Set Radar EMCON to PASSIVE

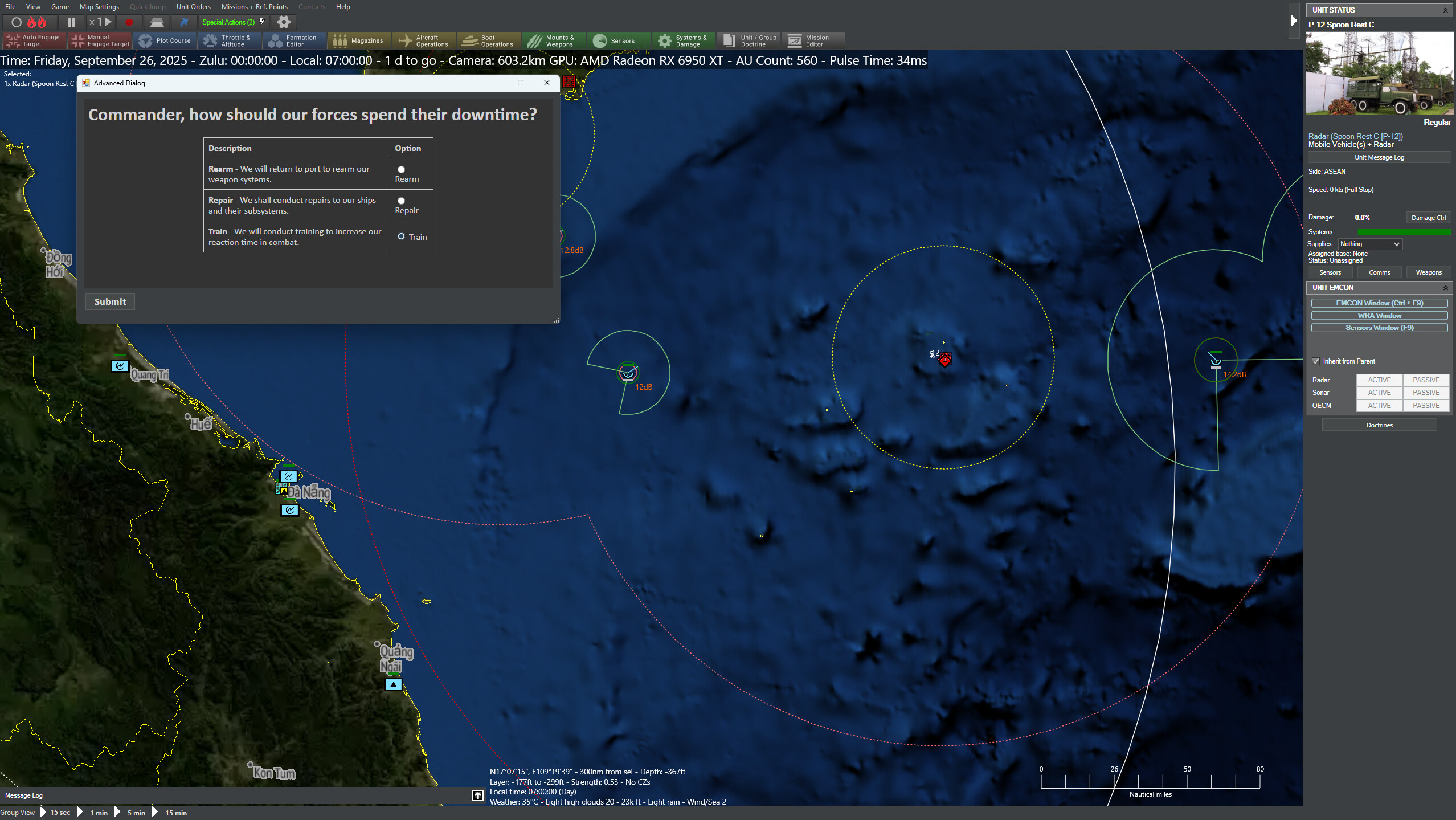coord(1425,380)
